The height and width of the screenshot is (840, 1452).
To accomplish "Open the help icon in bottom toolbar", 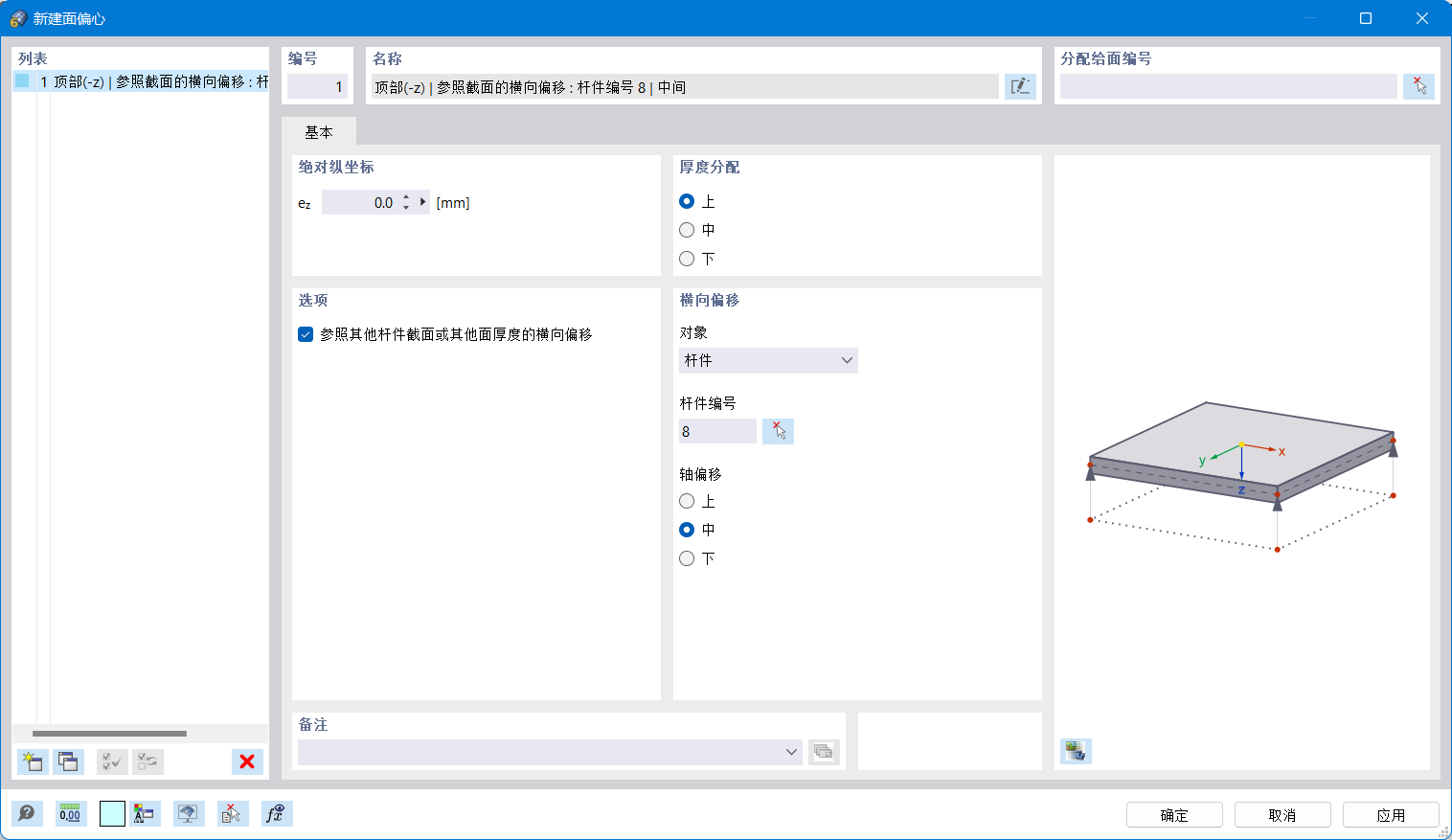I will point(27,813).
